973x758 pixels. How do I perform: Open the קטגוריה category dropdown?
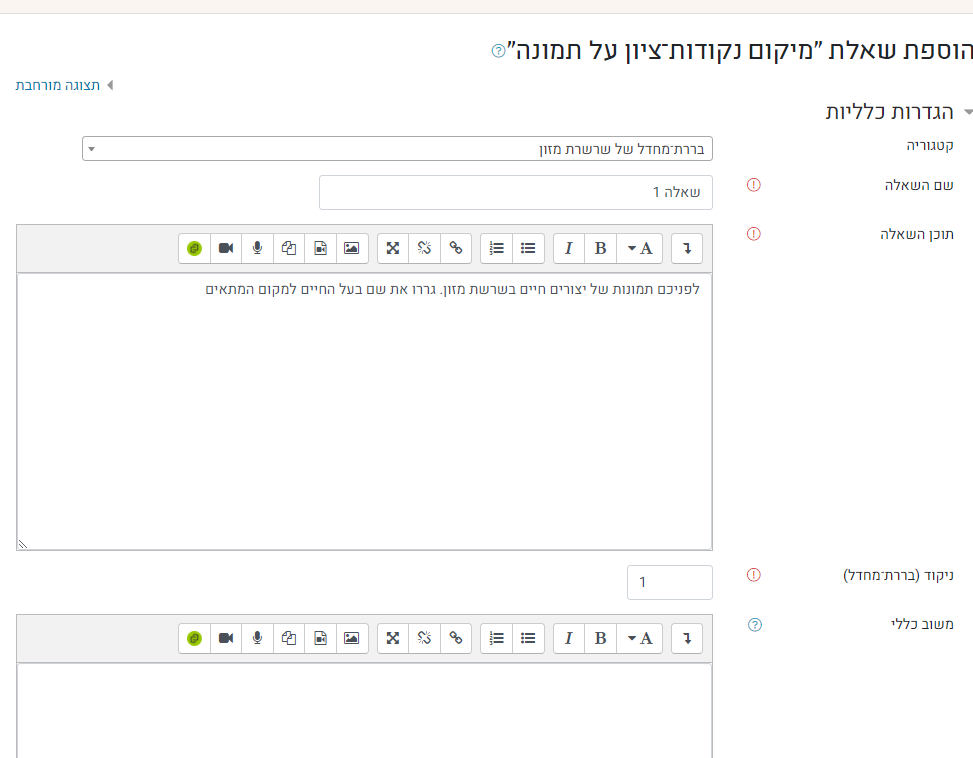(x=397, y=149)
